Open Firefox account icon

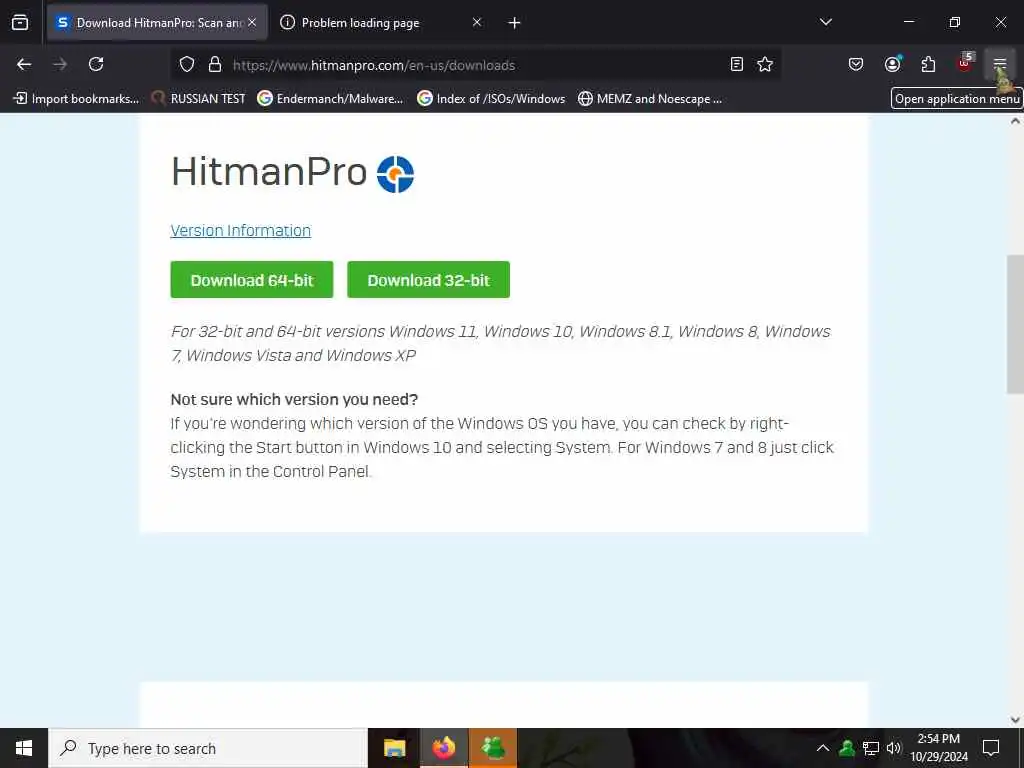point(892,64)
